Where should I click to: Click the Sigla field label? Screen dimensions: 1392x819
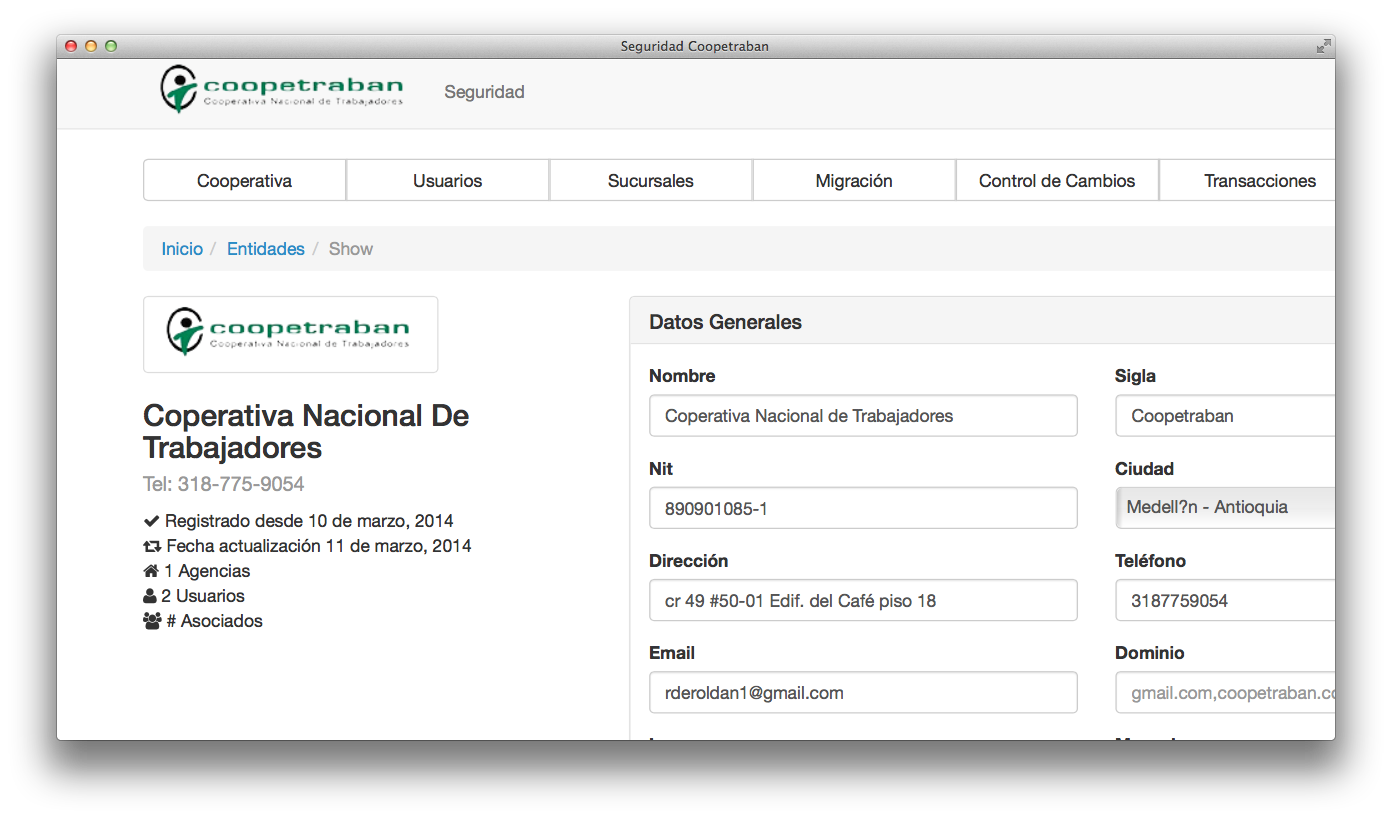(1135, 376)
